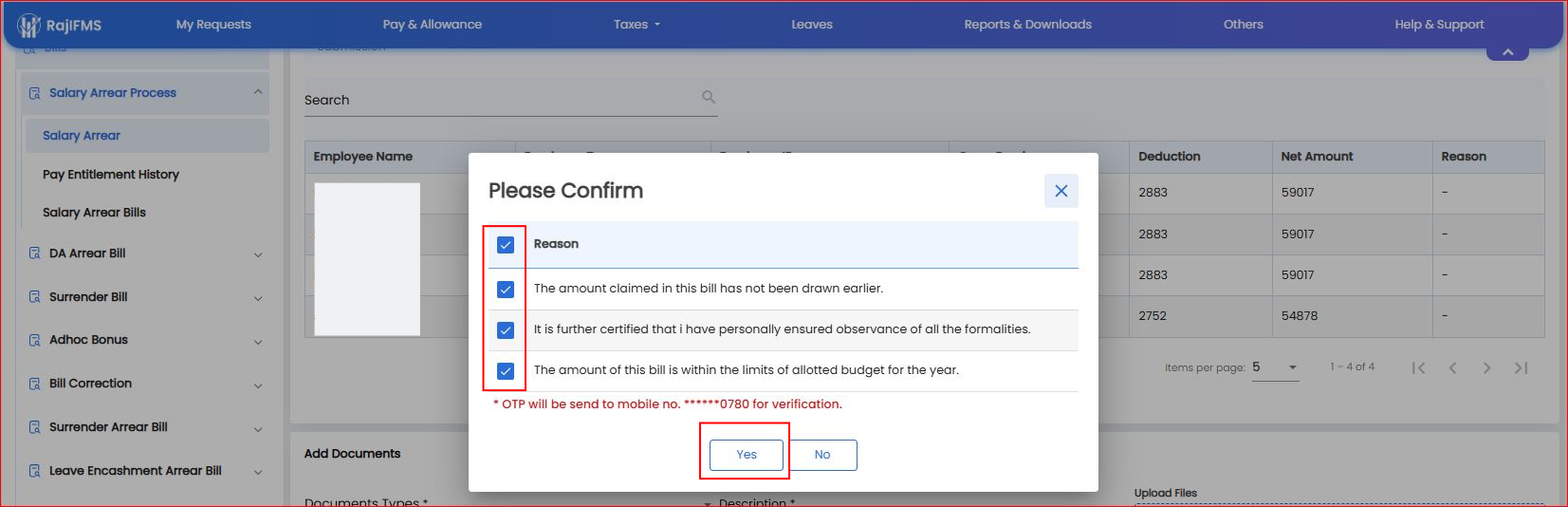This screenshot has height=507, width=1568.
Task: Close the Please Confirm dialog
Action: click(x=1061, y=191)
